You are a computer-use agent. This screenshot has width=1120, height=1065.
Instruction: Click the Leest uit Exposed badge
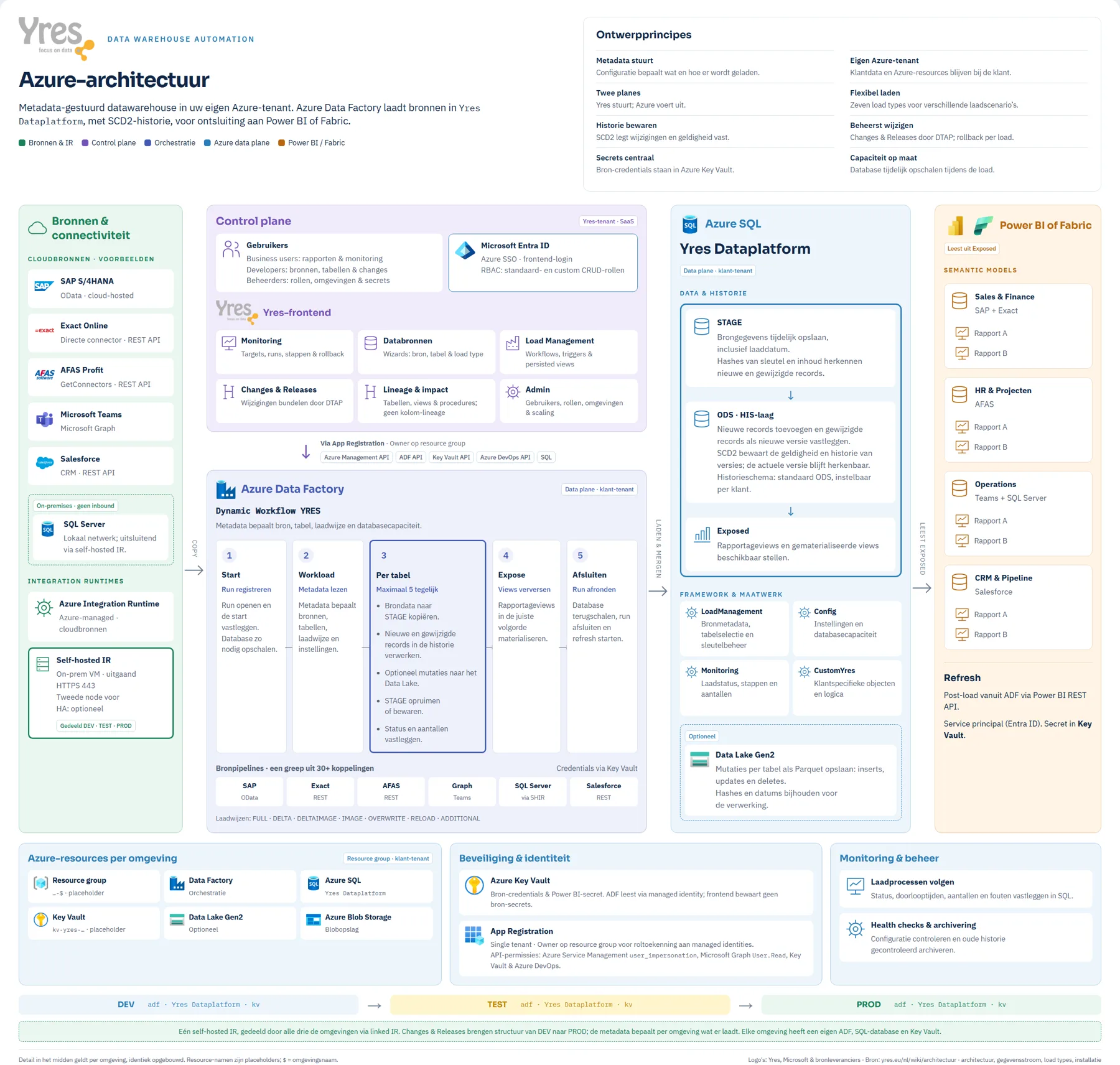click(971, 249)
